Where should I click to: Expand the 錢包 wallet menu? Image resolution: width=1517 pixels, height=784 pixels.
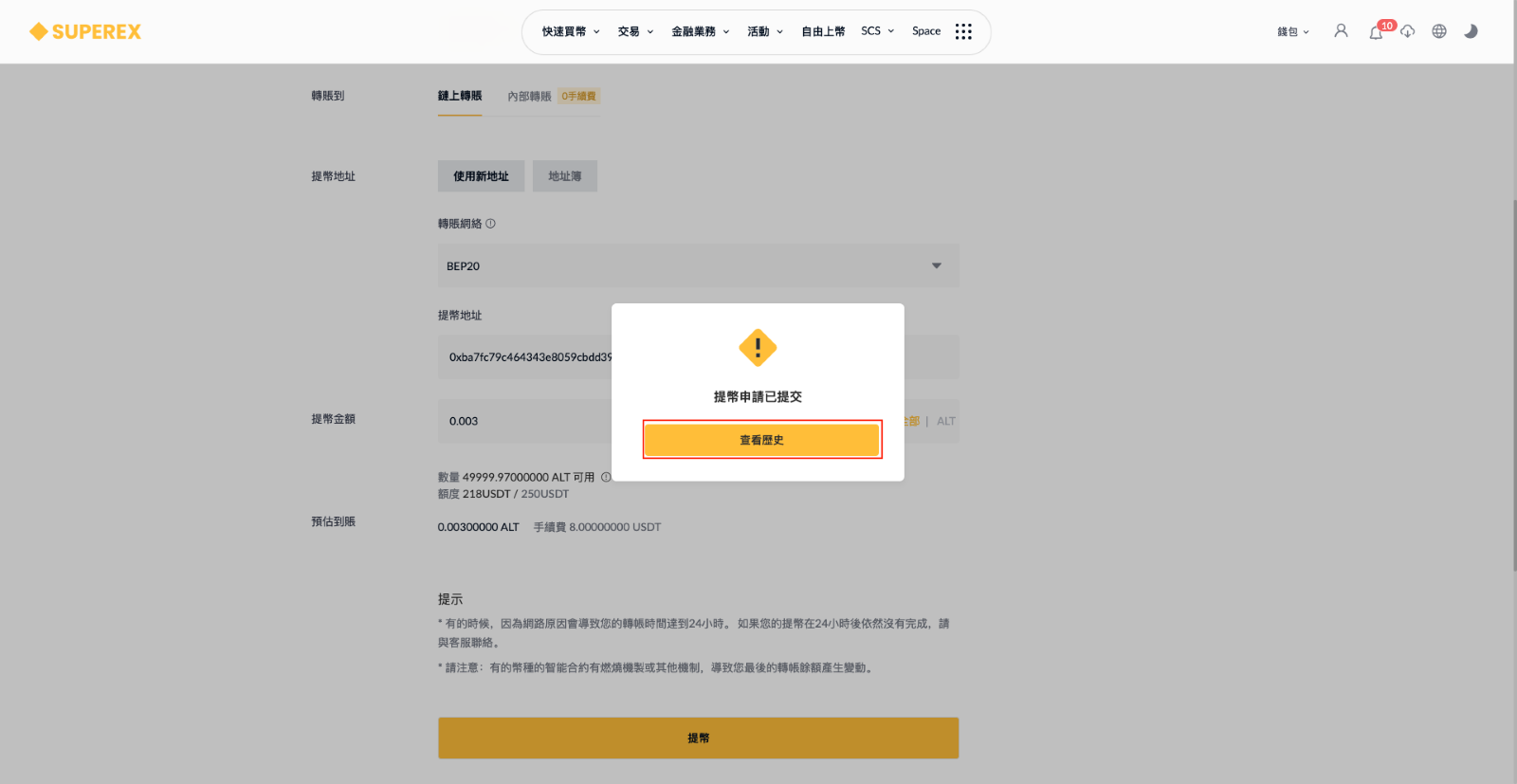1293,31
